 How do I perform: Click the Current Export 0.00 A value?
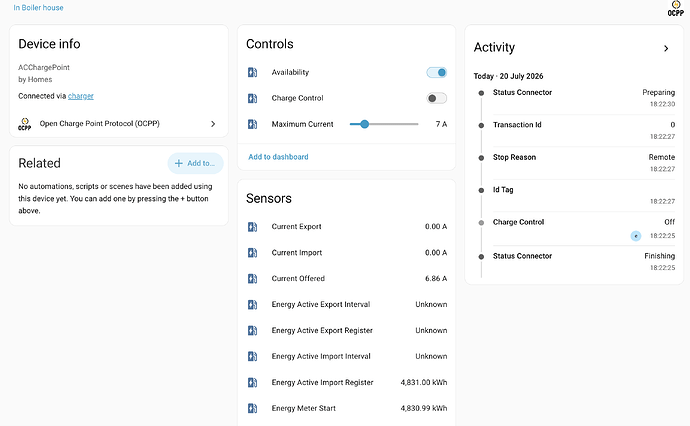pos(436,227)
